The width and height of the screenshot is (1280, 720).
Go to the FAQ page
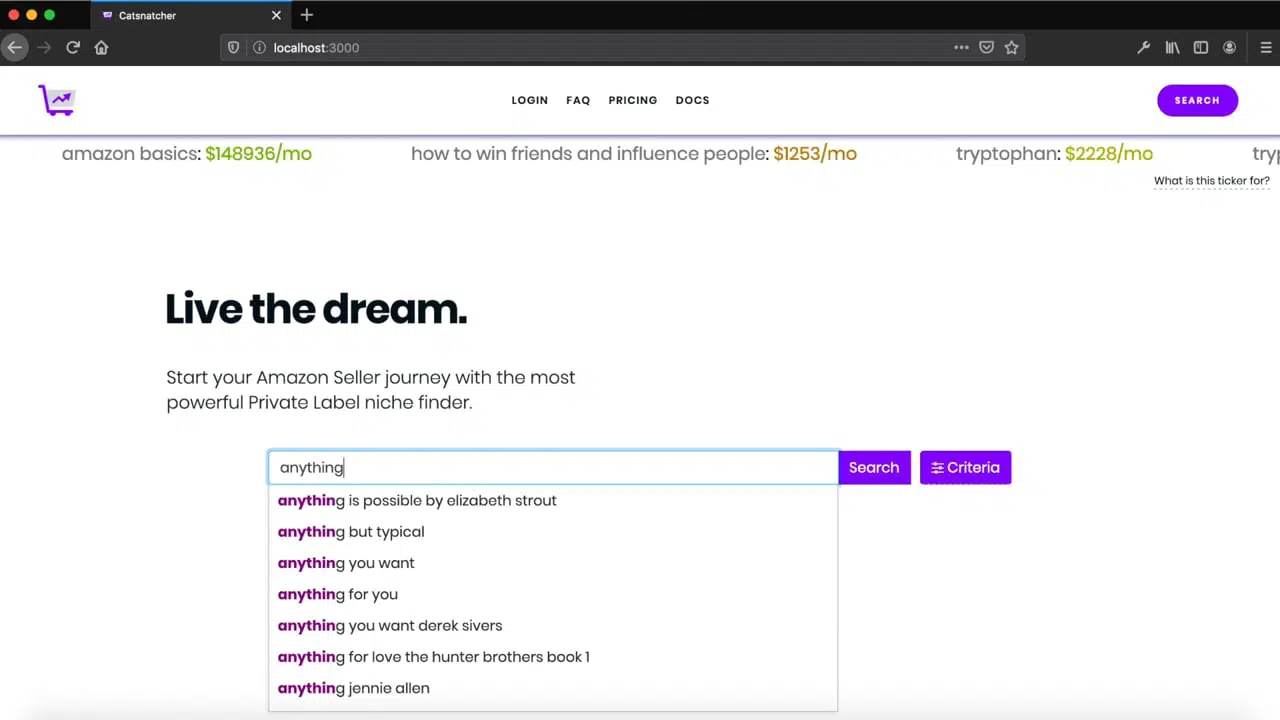pyautogui.click(x=578, y=100)
